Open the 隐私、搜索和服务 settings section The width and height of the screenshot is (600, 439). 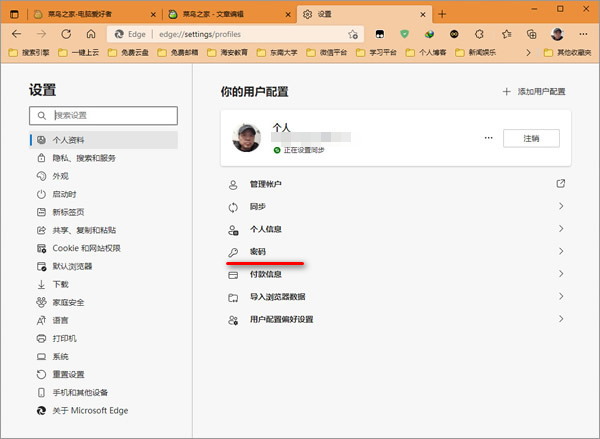(x=84, y=158)
